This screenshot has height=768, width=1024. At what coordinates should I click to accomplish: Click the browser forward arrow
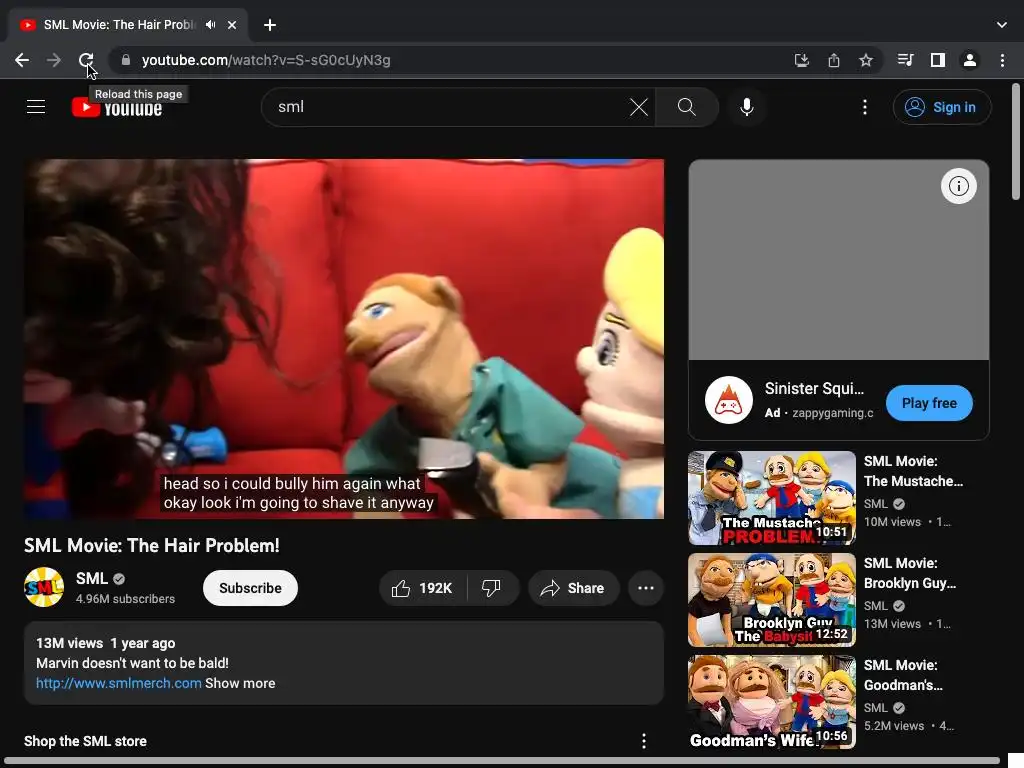click(x=54, y=60)
